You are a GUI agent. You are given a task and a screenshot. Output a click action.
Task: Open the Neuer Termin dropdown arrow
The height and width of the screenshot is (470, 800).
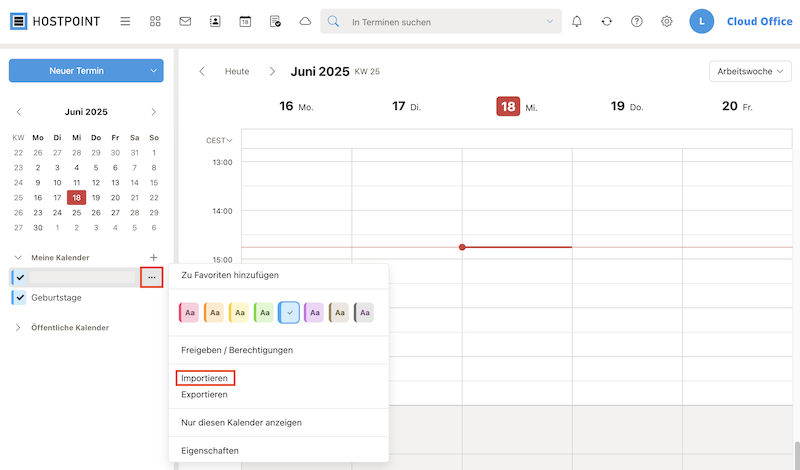[153, 71]
